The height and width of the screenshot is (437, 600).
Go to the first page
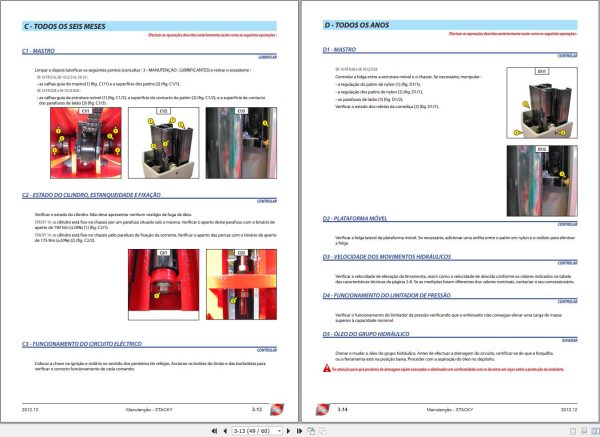point(214,431)
